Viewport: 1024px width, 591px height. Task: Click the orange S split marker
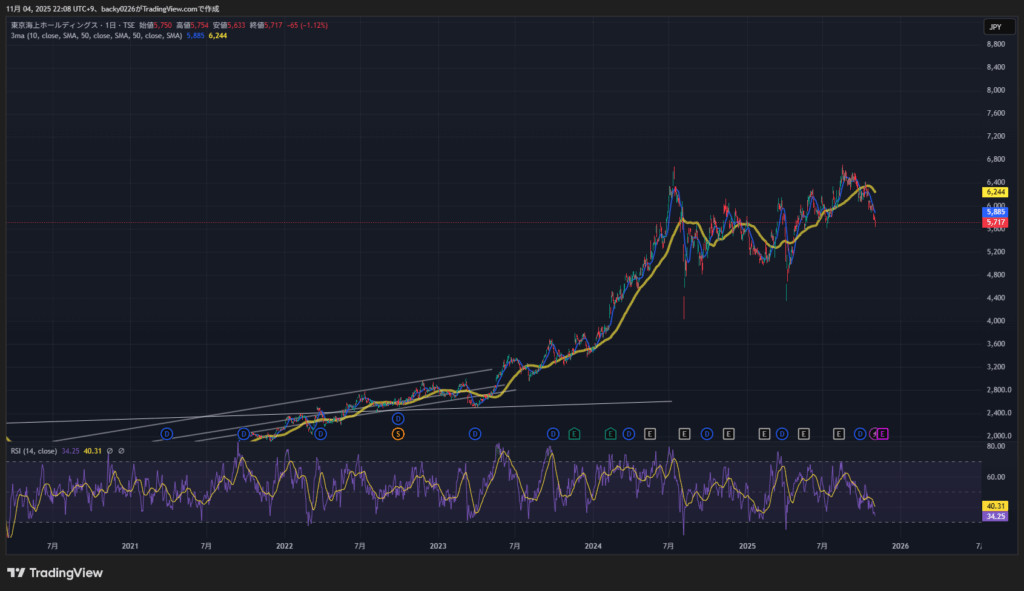(x=398, y=433)
